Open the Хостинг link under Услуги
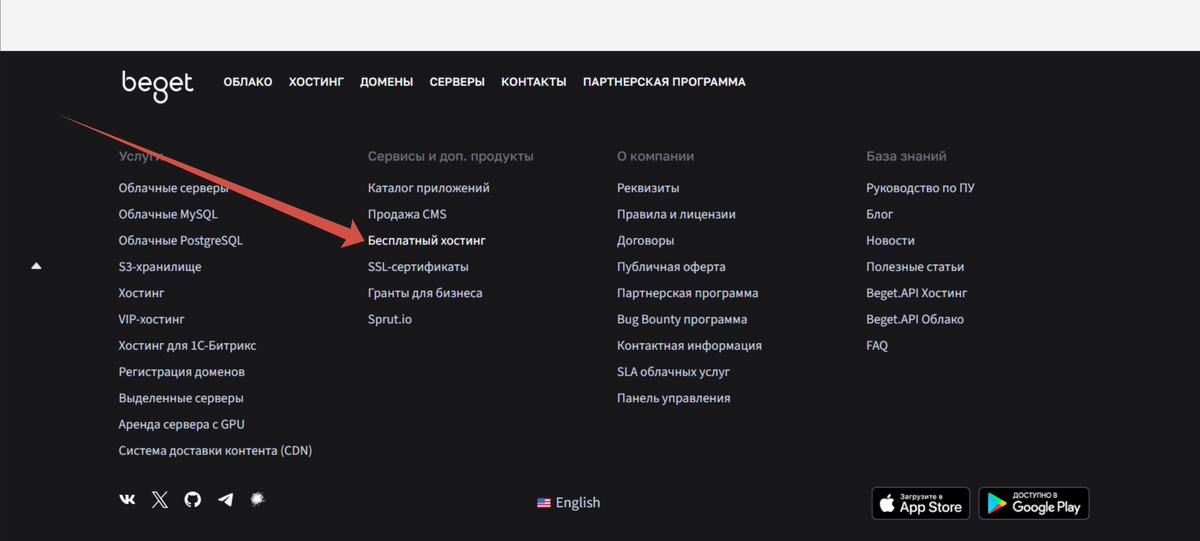Viewport: 1200px width, 541px height. (141, 293)
